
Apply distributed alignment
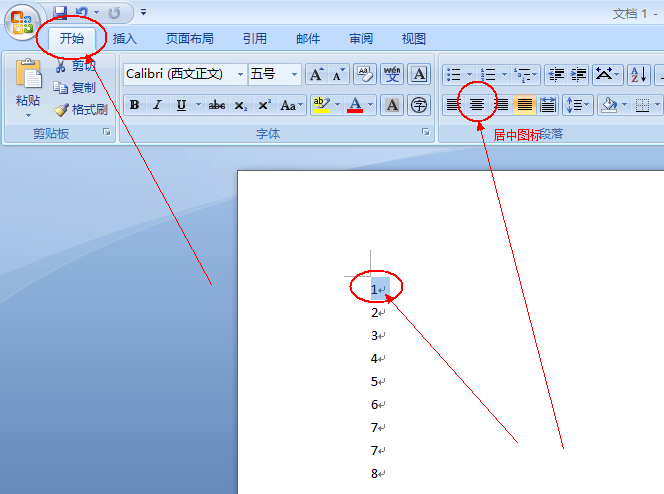tap(548, 105)
